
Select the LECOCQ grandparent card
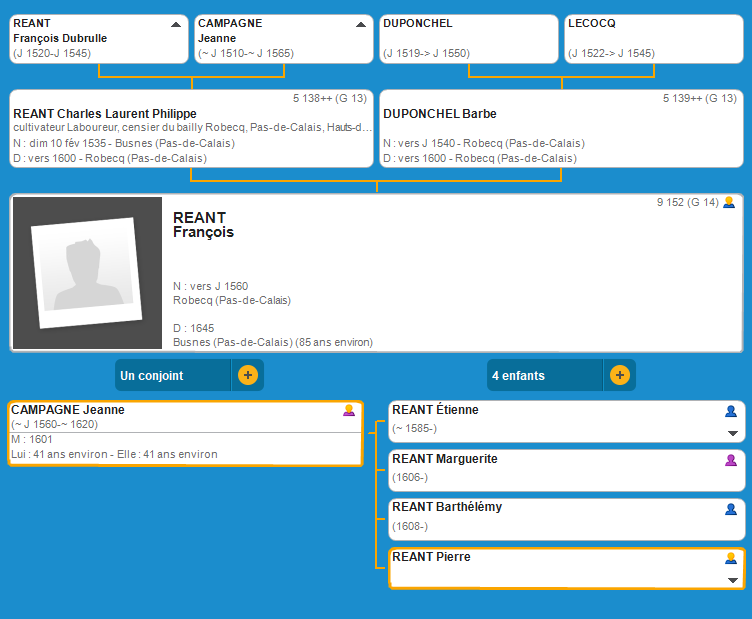coord(654,38)
